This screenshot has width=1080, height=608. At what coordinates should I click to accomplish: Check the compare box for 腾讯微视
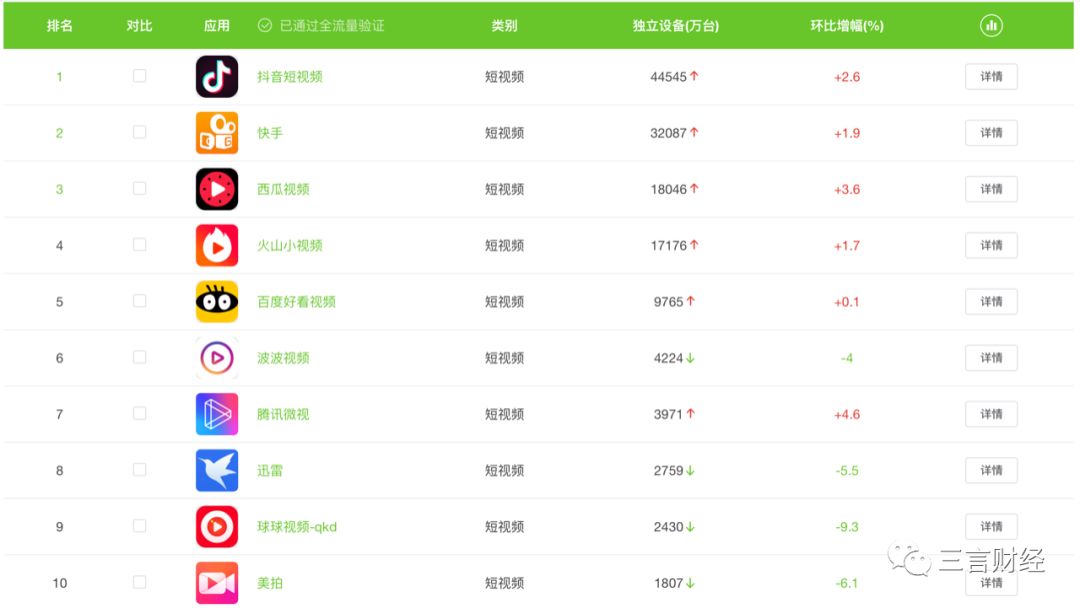[139, 414]
